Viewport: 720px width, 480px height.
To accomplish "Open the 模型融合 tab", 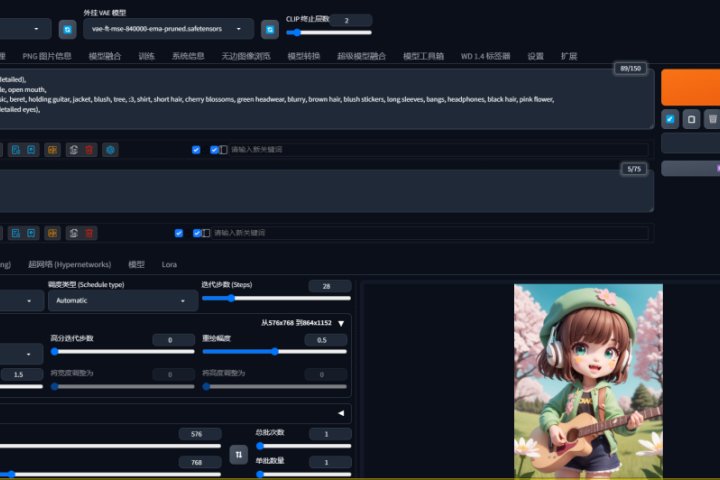I will [105, 56].
